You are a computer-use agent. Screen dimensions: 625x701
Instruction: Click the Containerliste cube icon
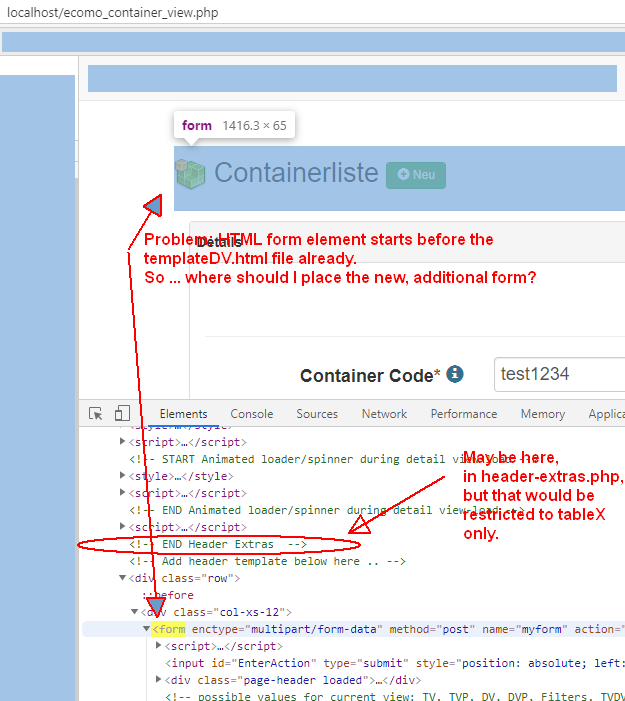pyautogui.click(x=190, y=173)
